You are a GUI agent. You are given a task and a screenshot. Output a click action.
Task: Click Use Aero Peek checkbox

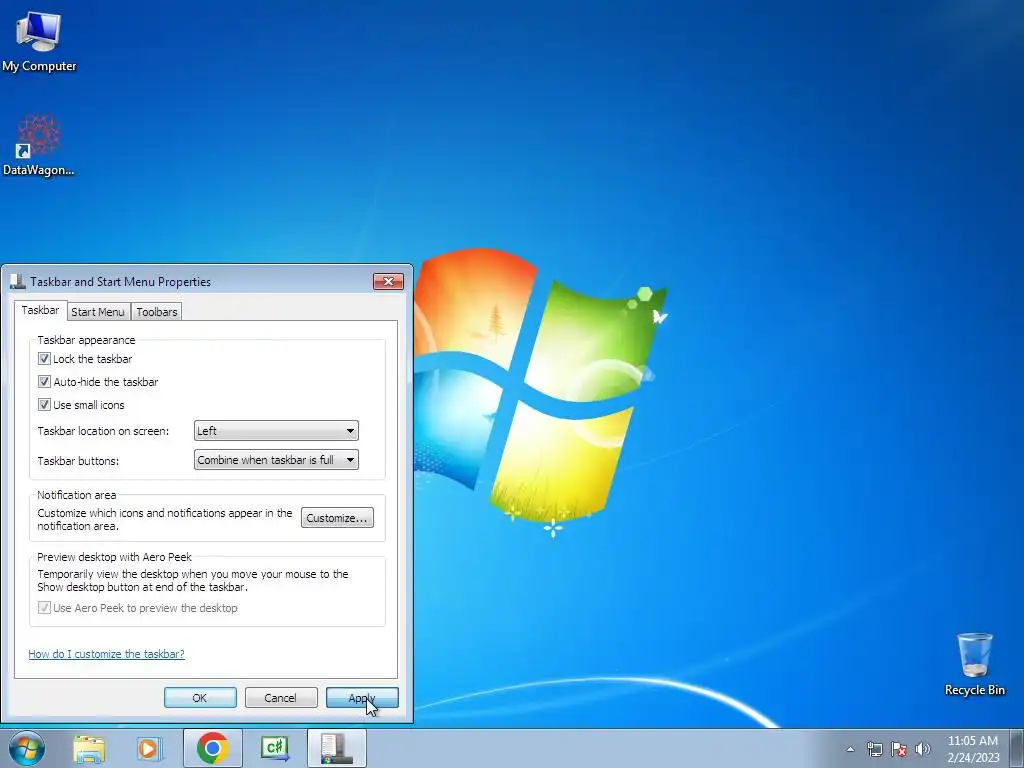click(44, 607)
